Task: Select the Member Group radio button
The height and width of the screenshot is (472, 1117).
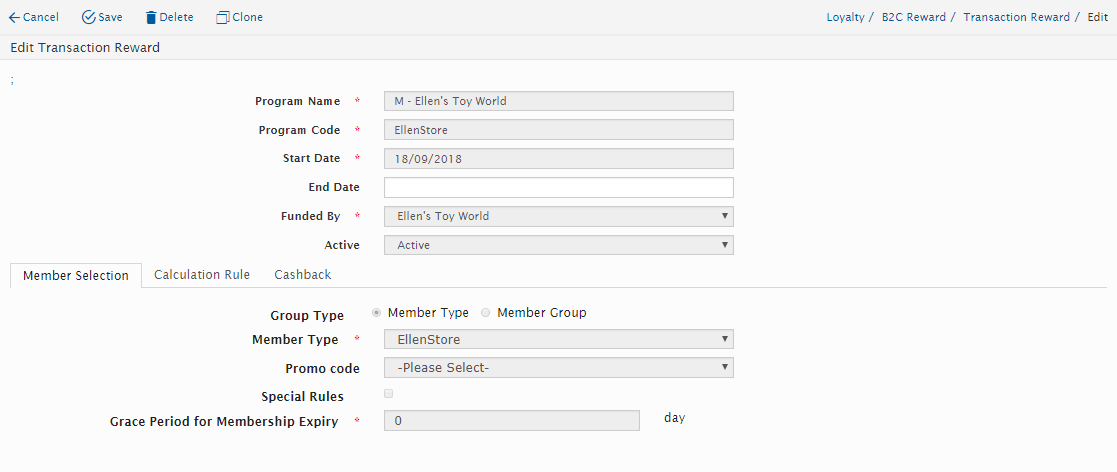Action: pos(486,313)
